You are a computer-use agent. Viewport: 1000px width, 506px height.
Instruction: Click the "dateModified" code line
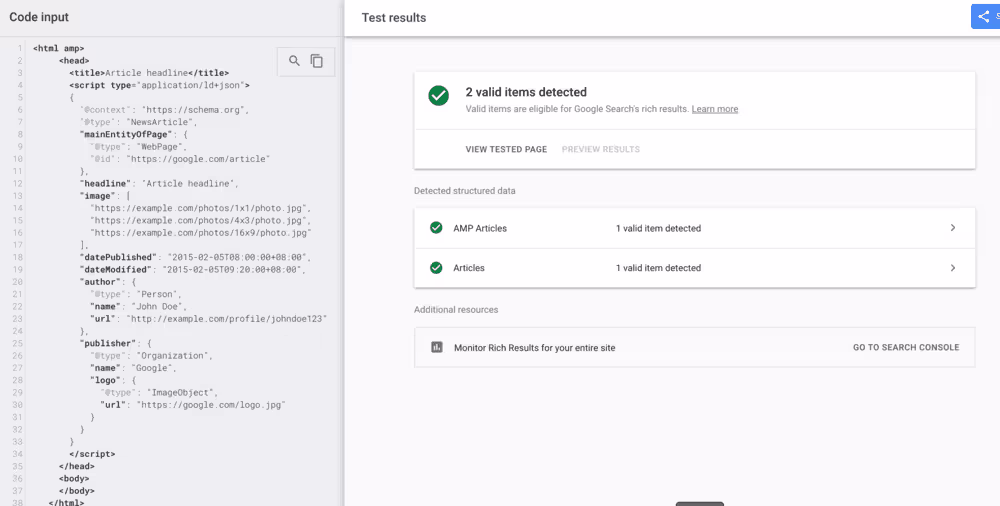pyautogui.click(x=193, y=270)
